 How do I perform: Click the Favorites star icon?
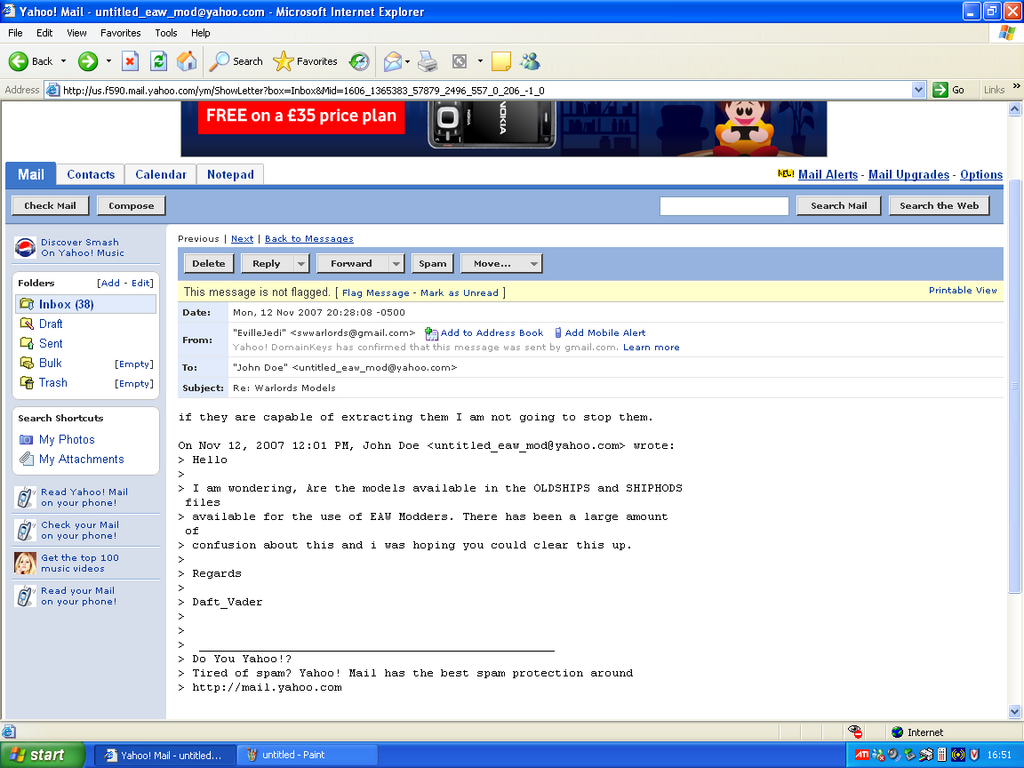click(x=283, y=61)
